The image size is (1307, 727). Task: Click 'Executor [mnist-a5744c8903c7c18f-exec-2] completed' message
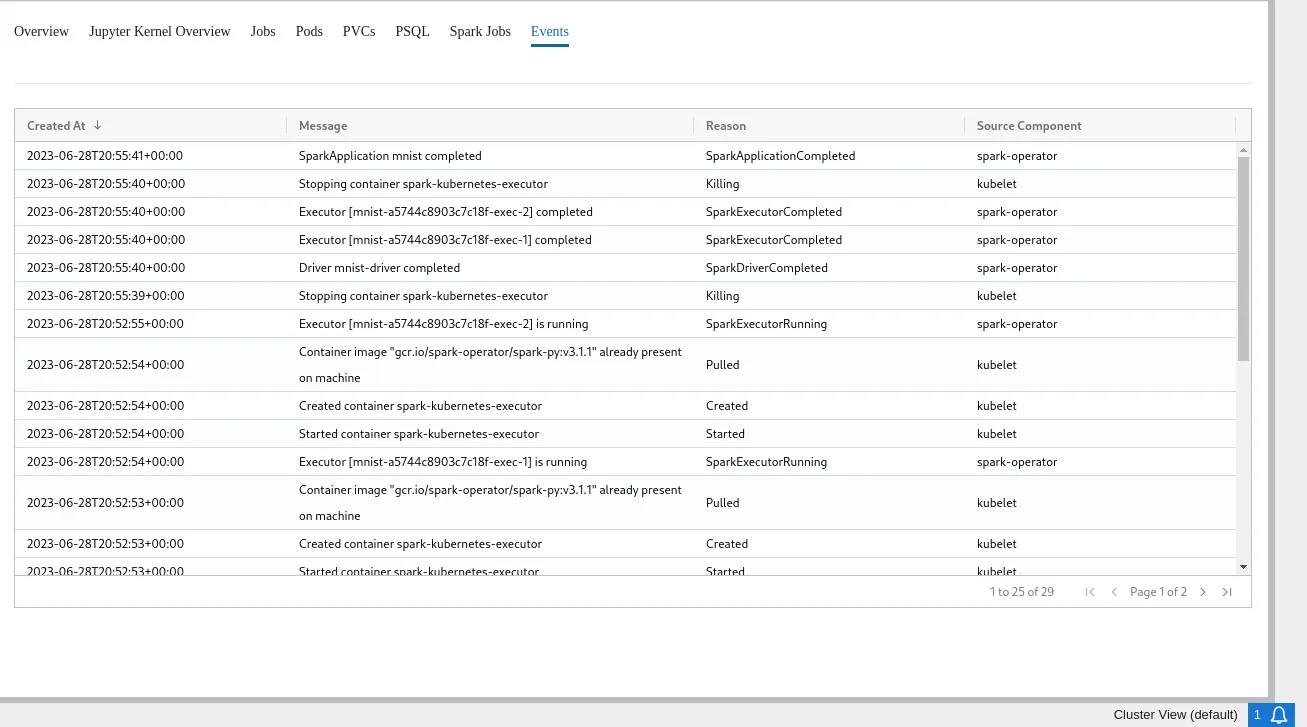pos(446,212)
